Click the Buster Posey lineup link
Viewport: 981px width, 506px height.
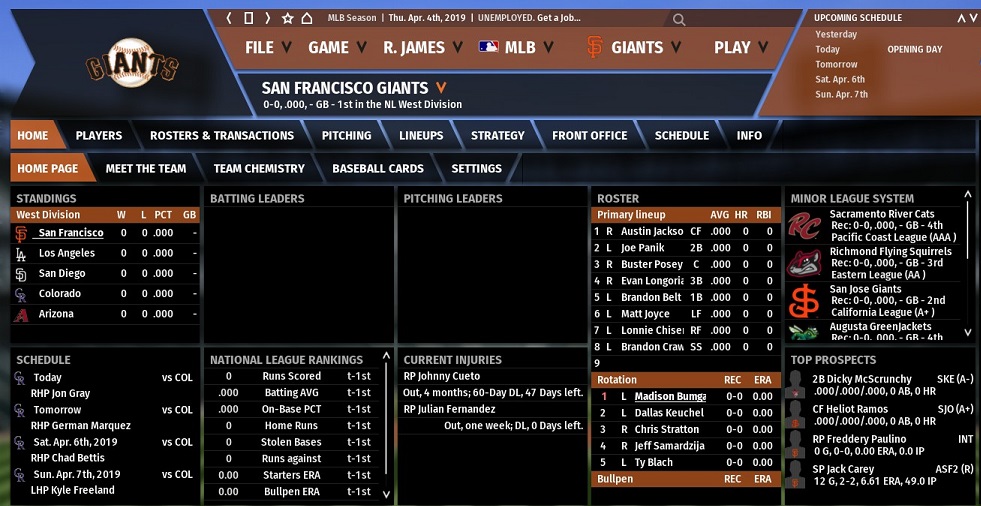click(651, 264)
